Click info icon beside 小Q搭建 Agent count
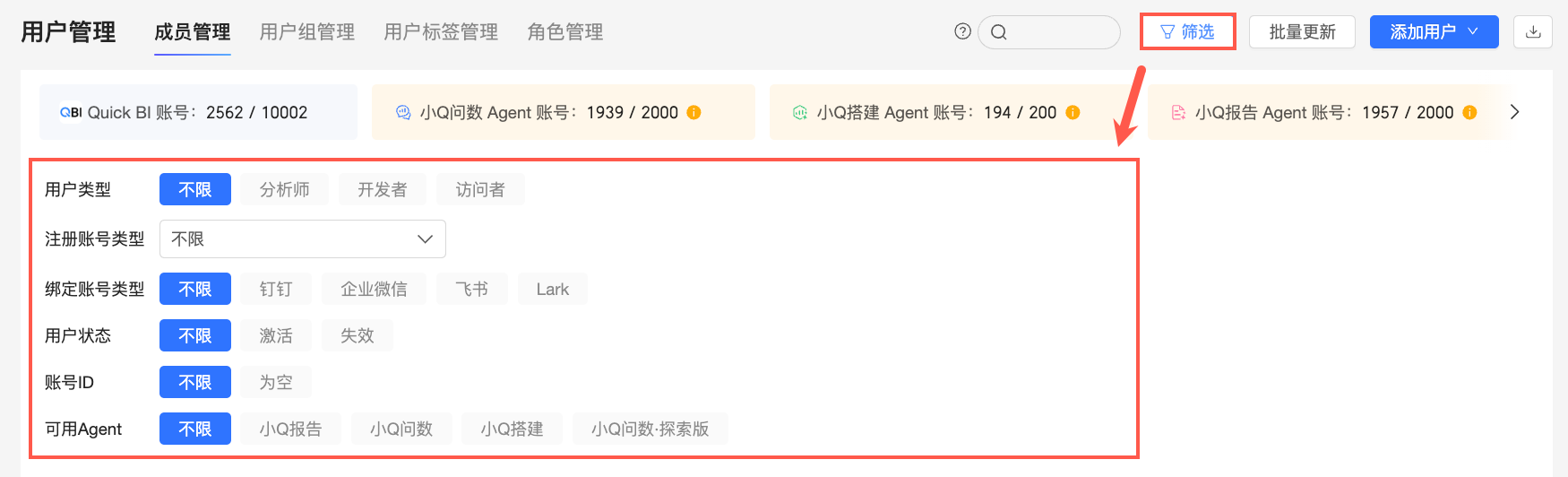The image size is (1568, 477). pos(1073,112)
